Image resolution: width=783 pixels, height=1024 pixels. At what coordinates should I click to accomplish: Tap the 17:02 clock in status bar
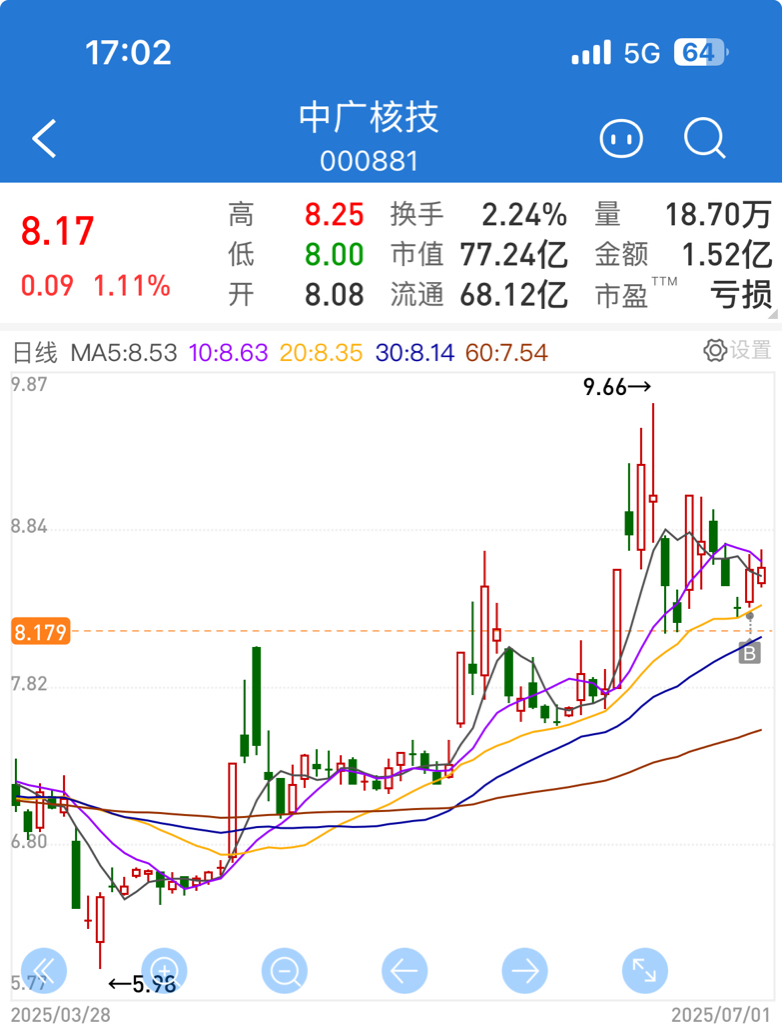[x=128, y=53]
